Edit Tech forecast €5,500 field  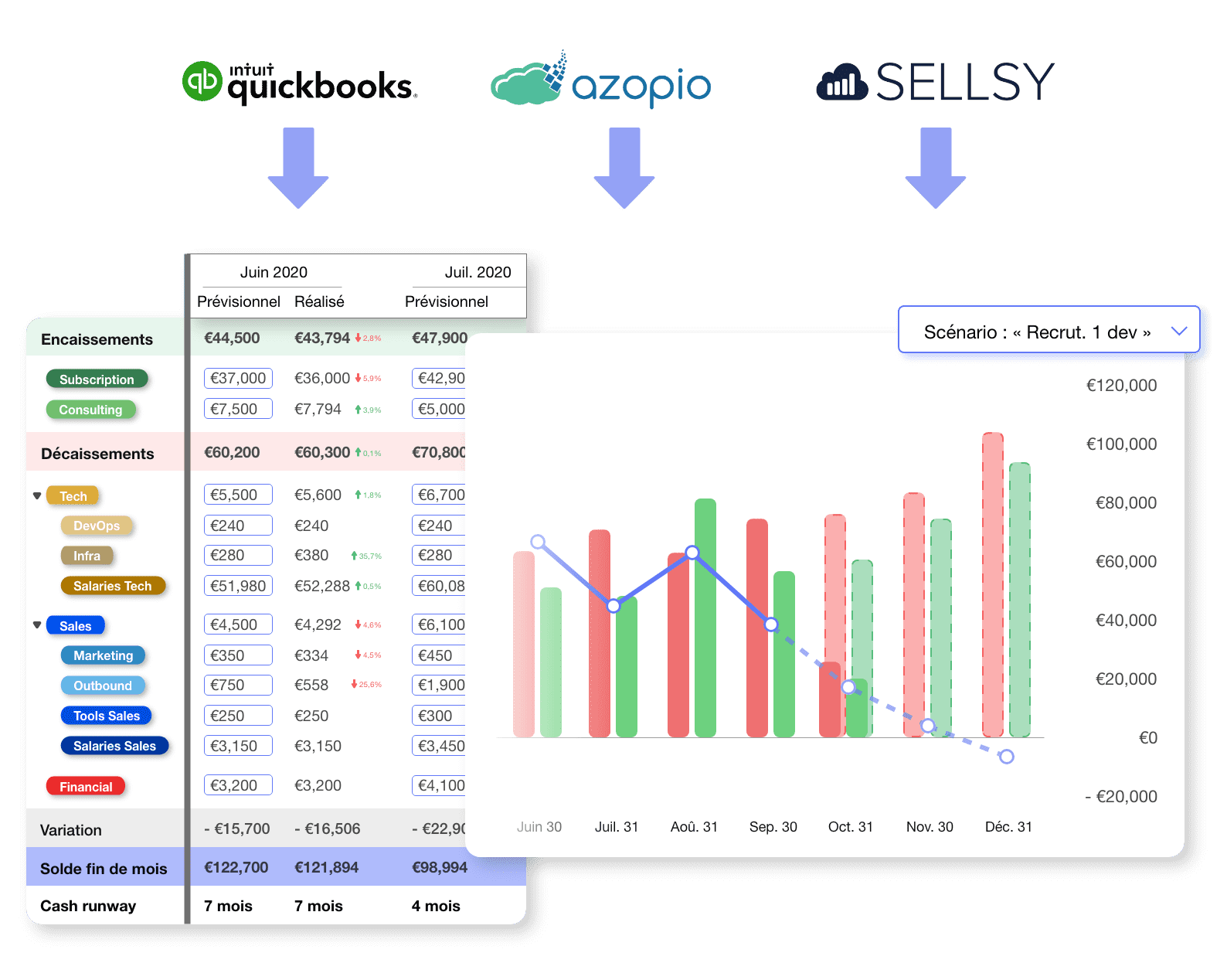tap(238, 495)
